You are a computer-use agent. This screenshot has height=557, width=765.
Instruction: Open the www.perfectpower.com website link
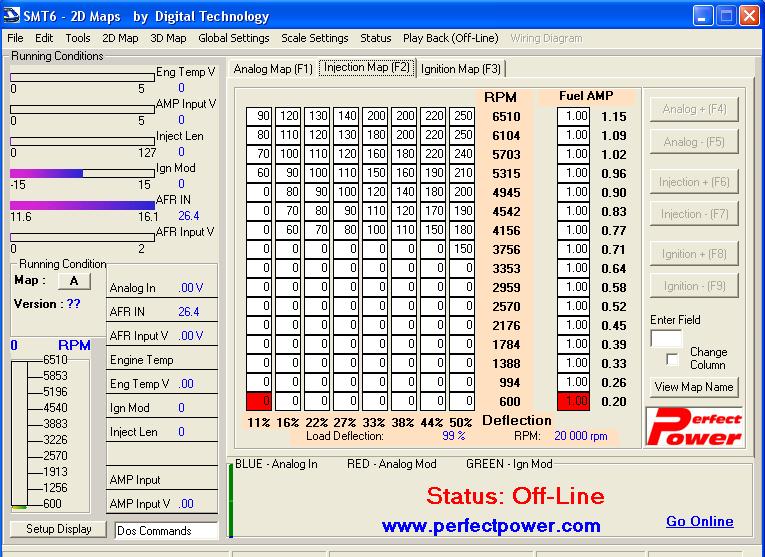tap(491, 525)
